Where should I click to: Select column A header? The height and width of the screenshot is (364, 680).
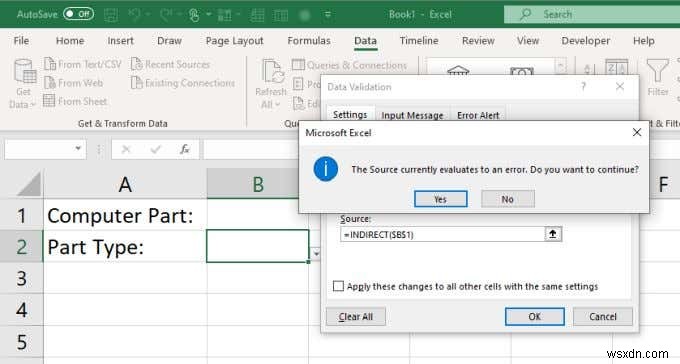pos(125,184)
